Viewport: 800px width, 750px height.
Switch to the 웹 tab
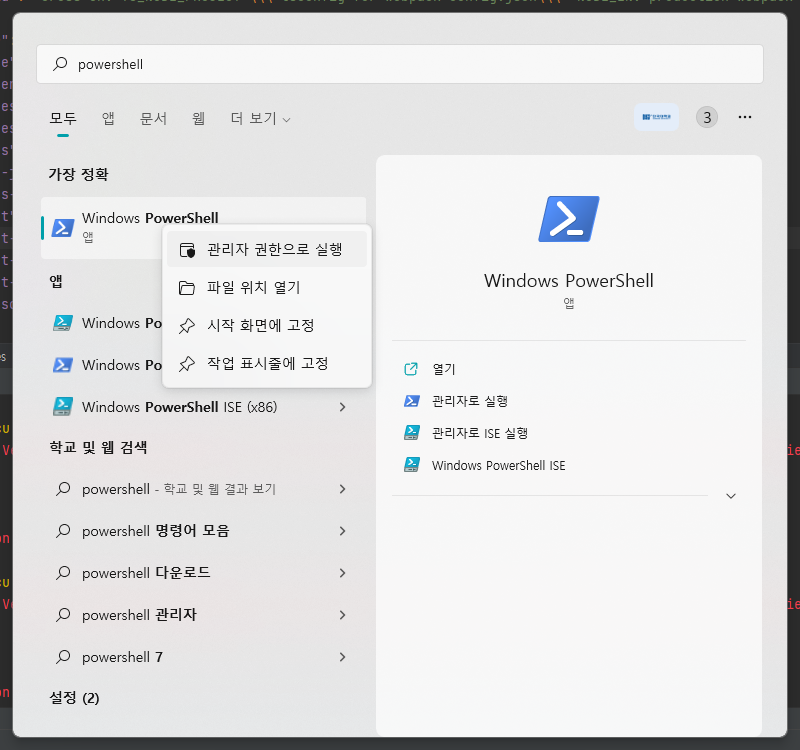pyautogui.click(x=198, y=118)
